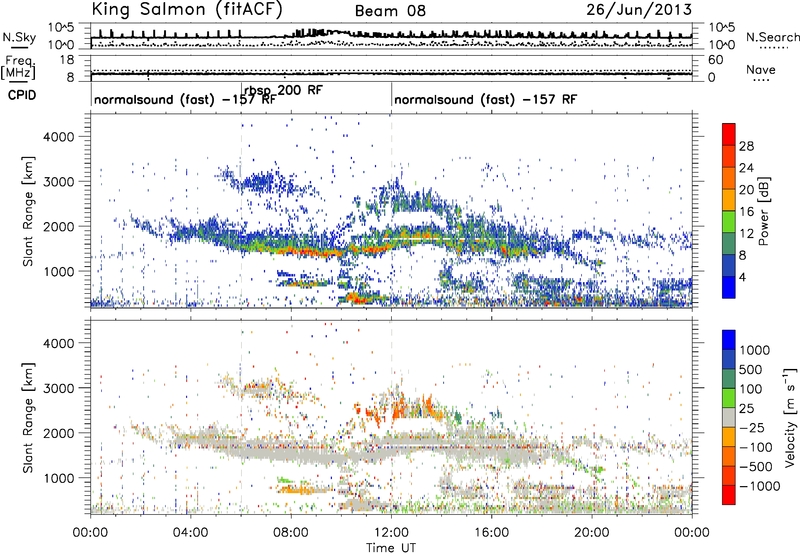This screenshot has height=554, width=800.
Task: Click the Slant Range label of the power panel
Action: (x=28, y=211)
